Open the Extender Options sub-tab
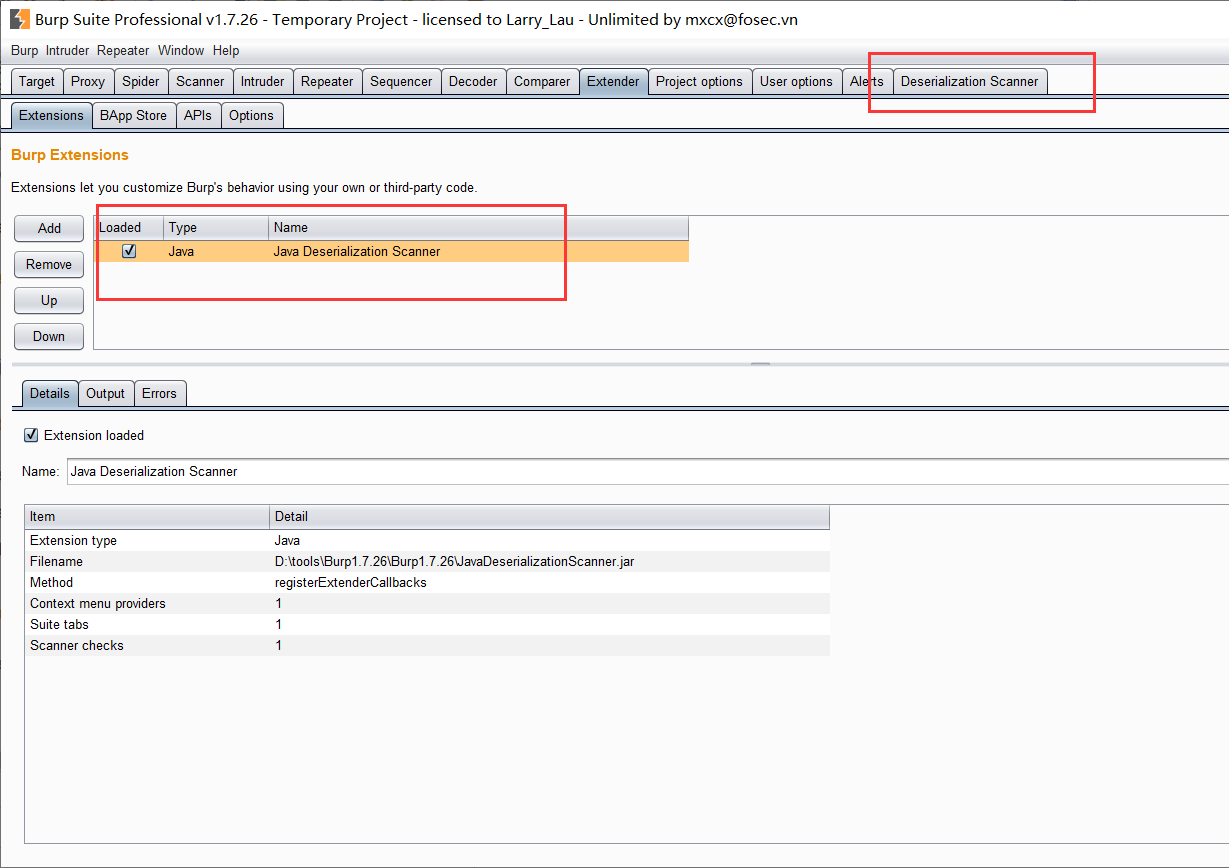Image resolution: width=1229 pixels, height=868 pixels. pos(251,115)
